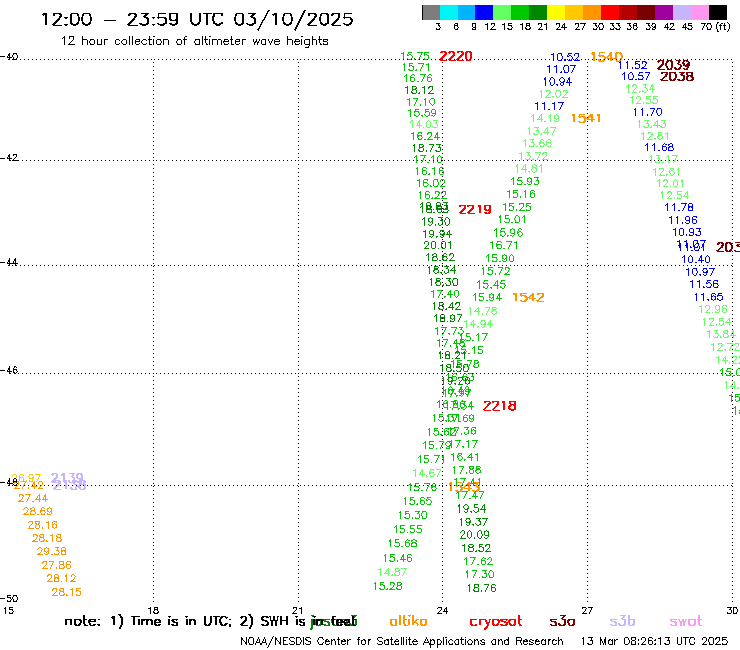
Task: Select the purple 42 ft legend swatch
Action: coord(664,12)
